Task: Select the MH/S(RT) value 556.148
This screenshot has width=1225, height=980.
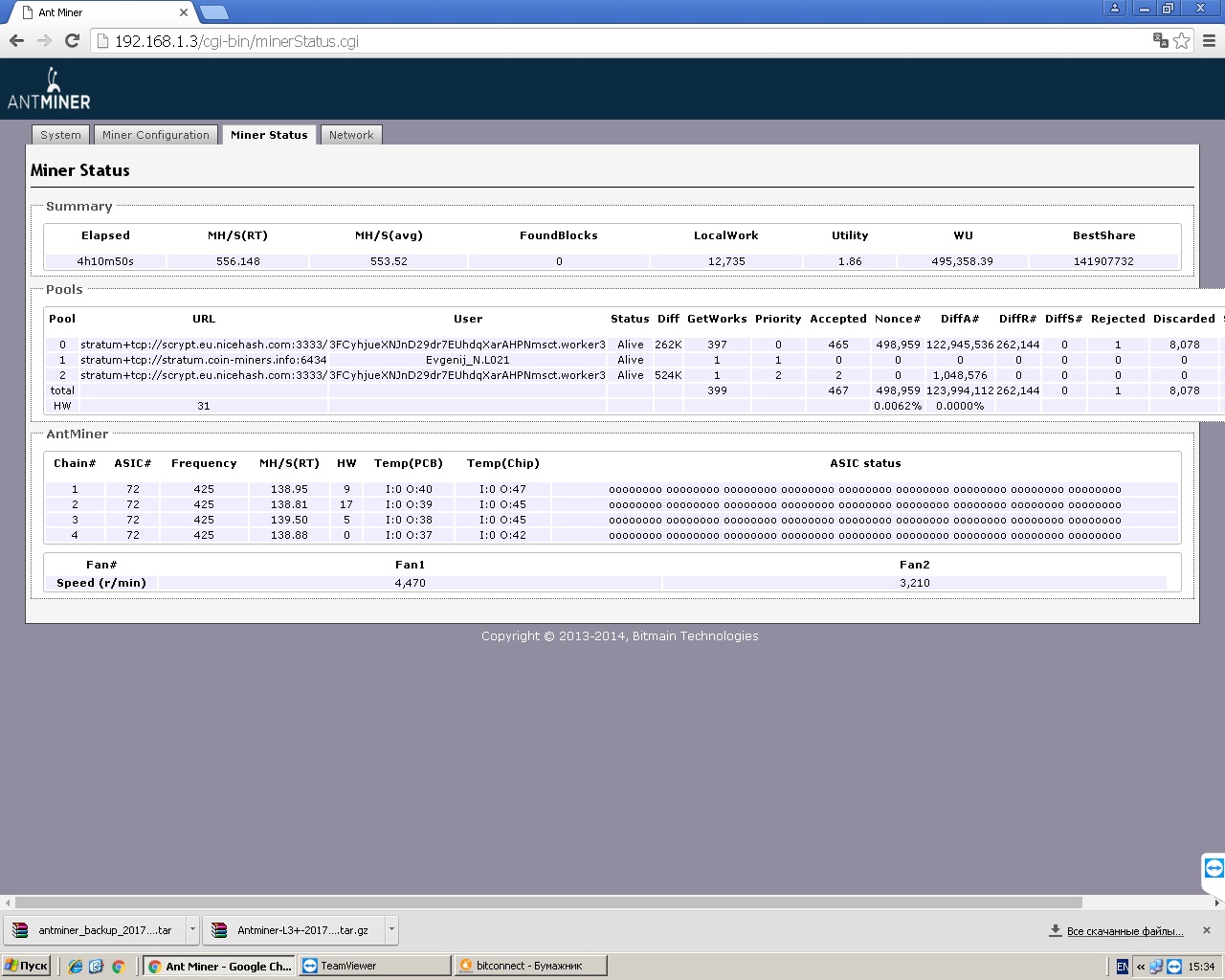Action: point(238,261)
